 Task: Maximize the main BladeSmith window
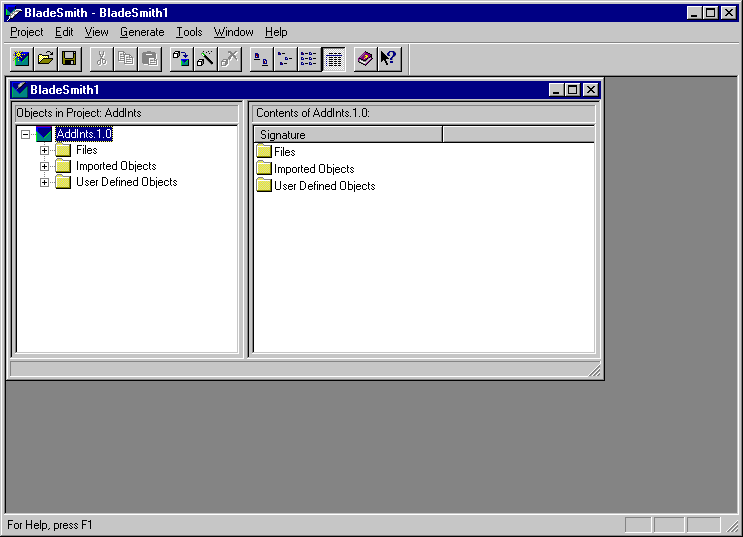point(711,13)
